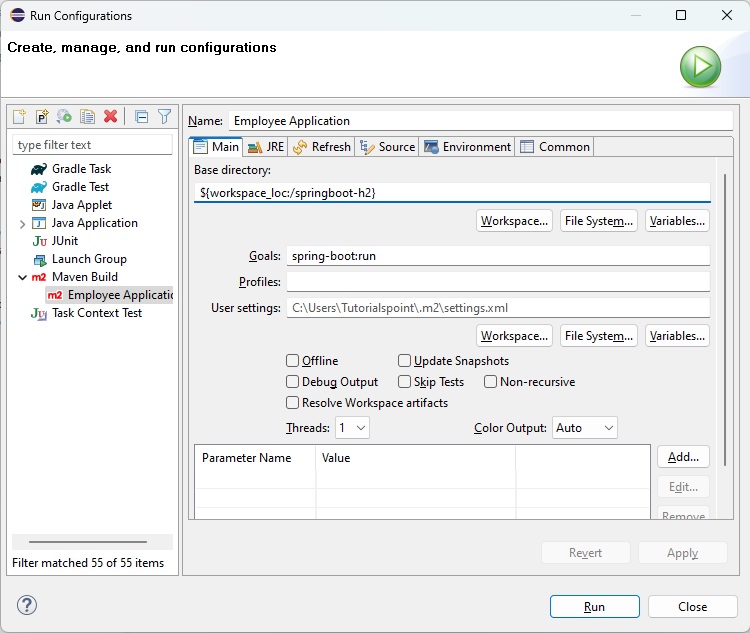Check Resolve Workspace artifacts
750x633 pixels.
293,403
